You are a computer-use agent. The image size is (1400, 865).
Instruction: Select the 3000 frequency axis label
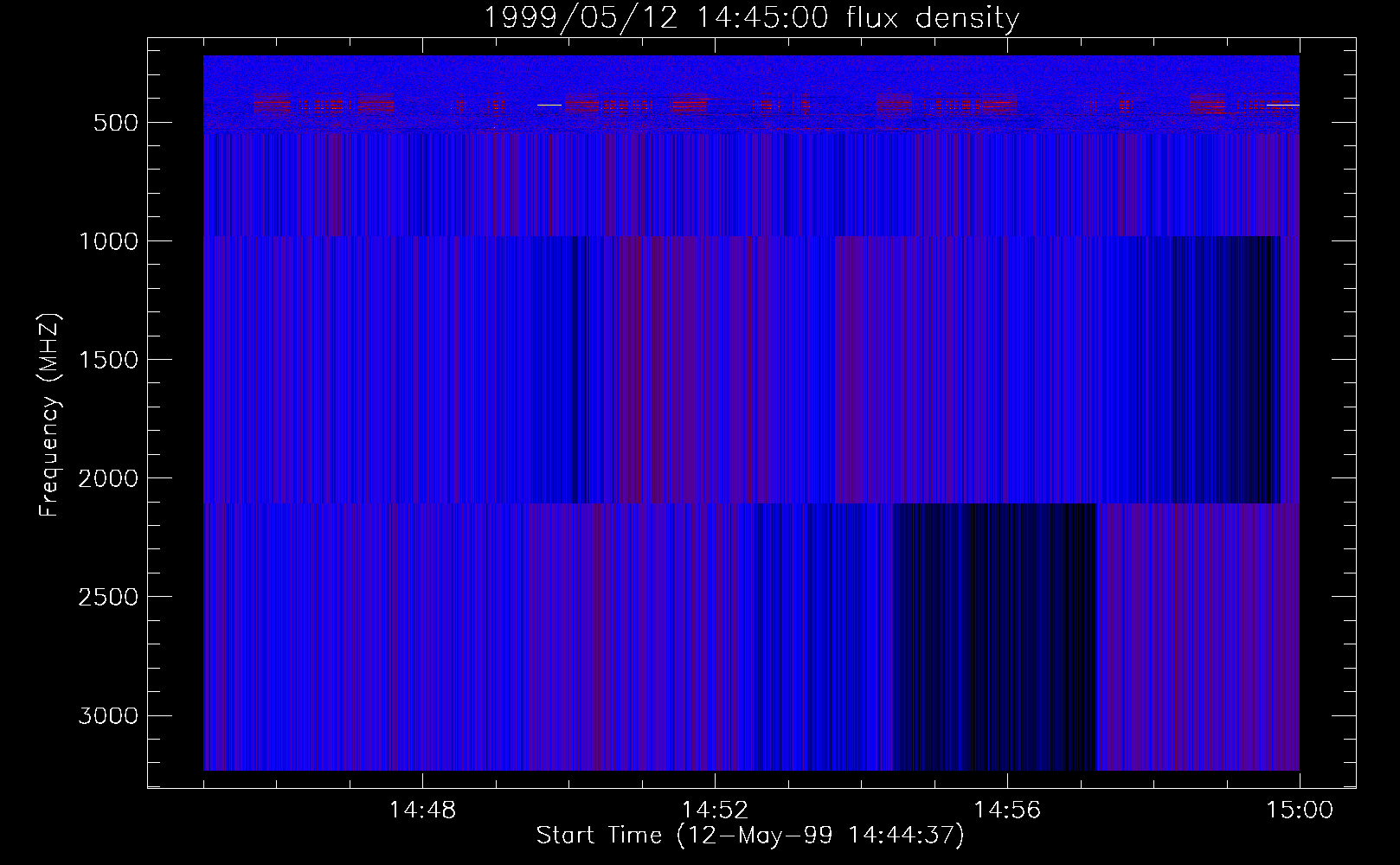[x=108, y=715]
